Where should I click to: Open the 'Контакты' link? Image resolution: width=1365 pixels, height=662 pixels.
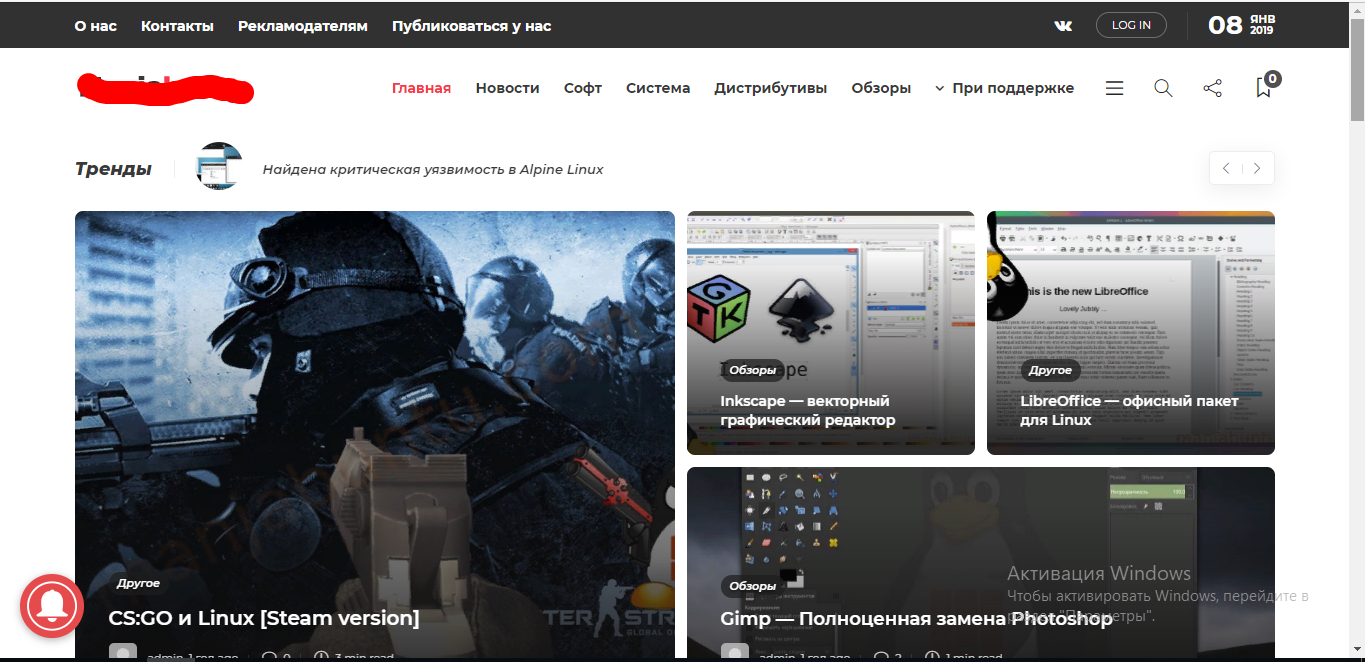coord(177,26)
